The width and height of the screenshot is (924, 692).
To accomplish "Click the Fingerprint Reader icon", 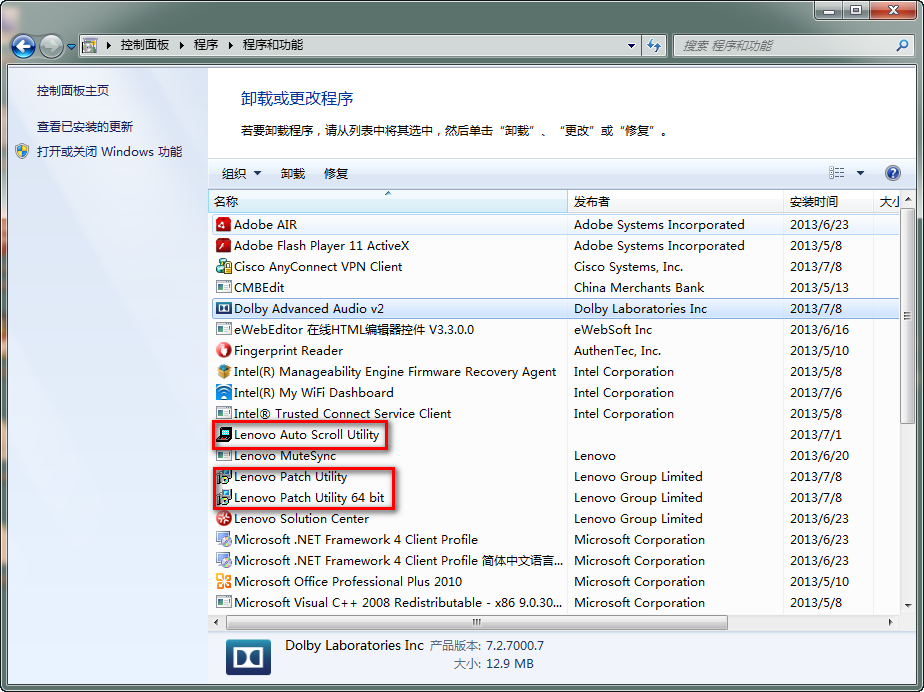I will tap(223, 351).
